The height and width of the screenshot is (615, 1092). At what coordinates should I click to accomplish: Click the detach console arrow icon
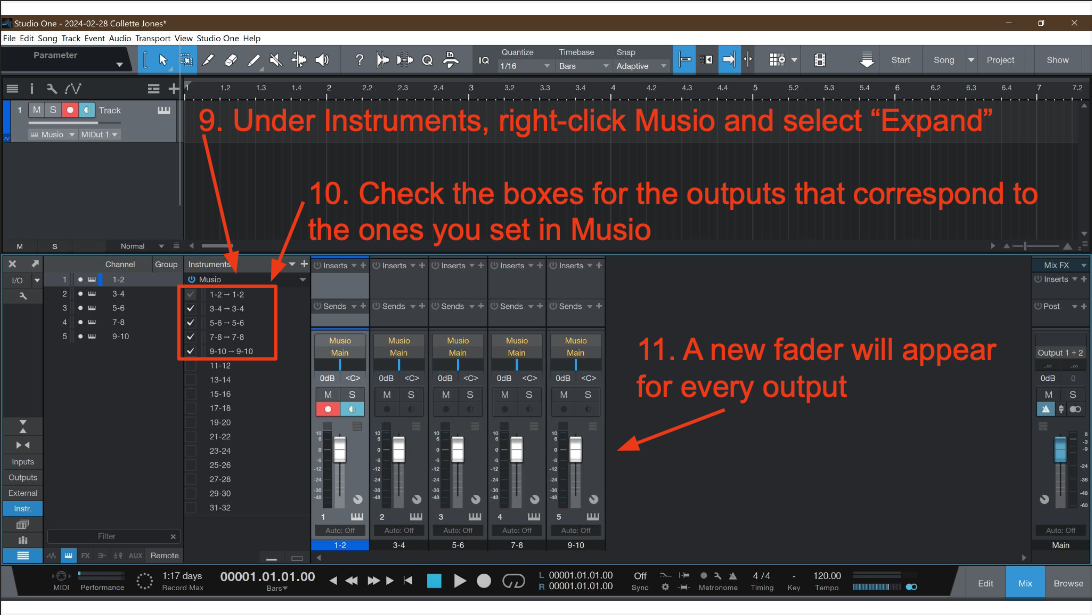(x=35, y=264)
